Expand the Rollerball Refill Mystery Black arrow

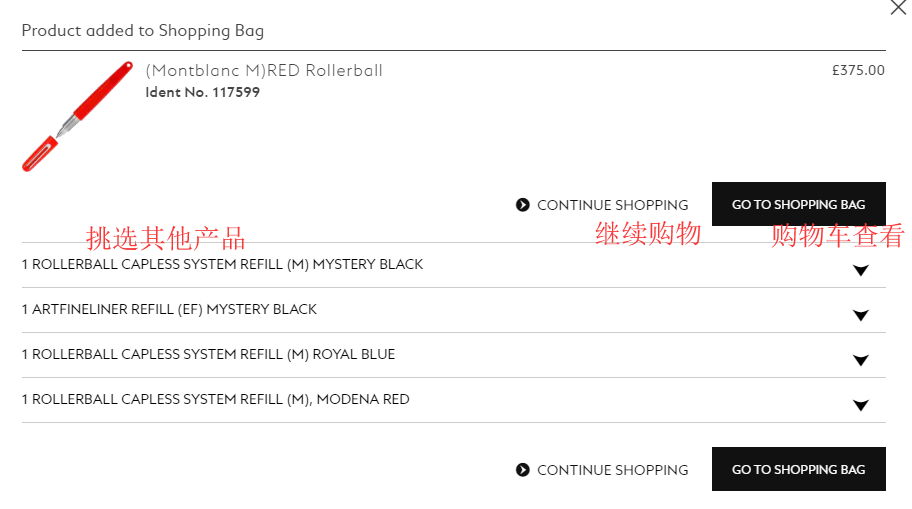click(x=860, y=270)
